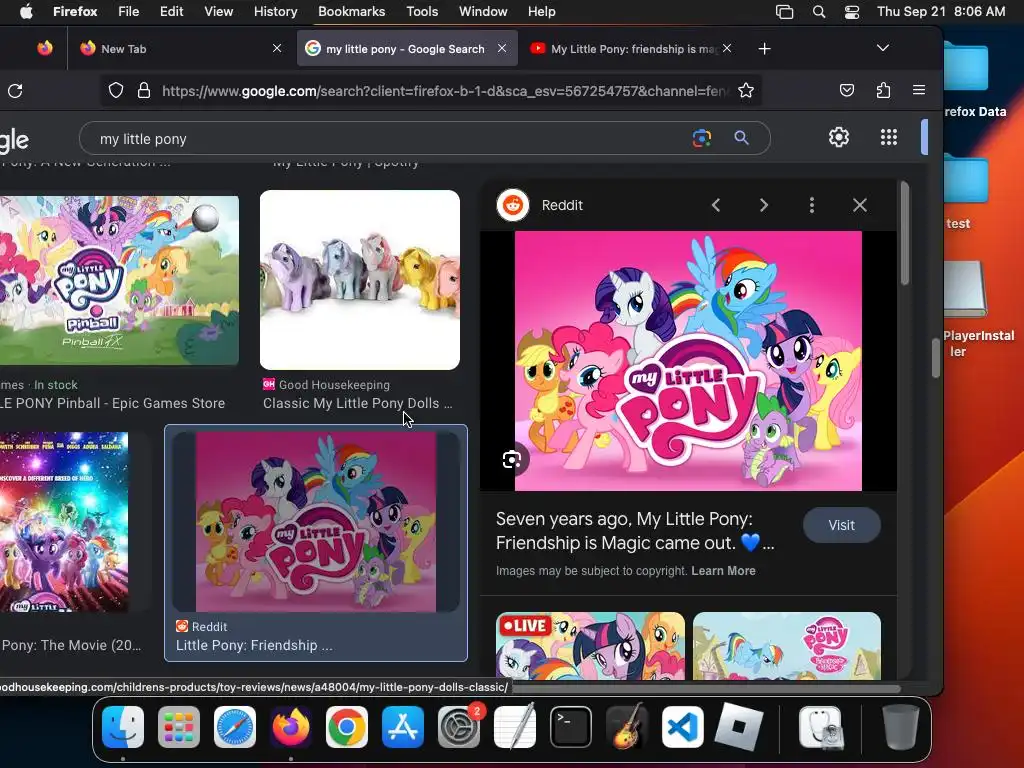Open the three-dot options in preview panel
The image size is (1024, 768).
812,205
